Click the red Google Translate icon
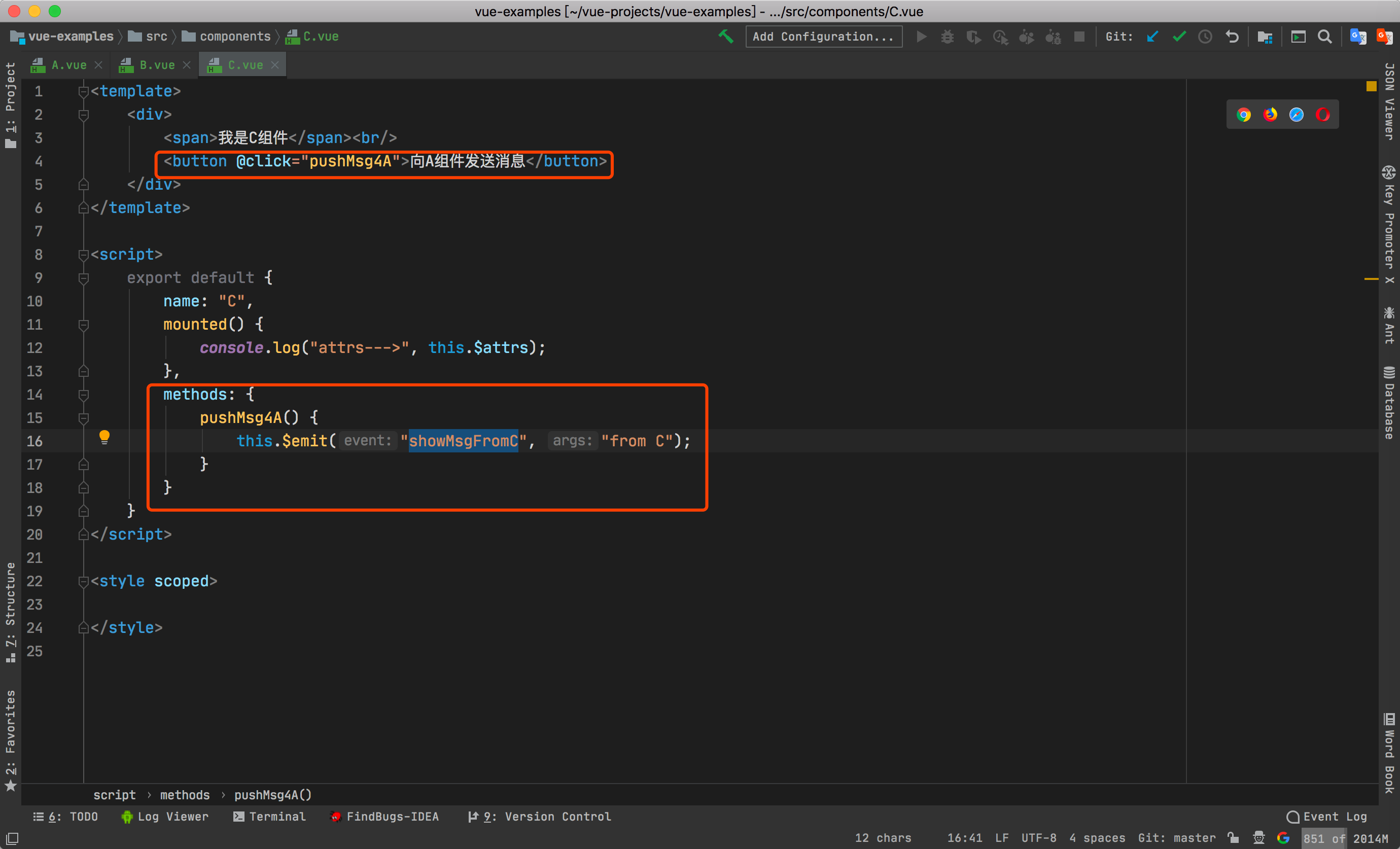 [x=1384, y=37]
